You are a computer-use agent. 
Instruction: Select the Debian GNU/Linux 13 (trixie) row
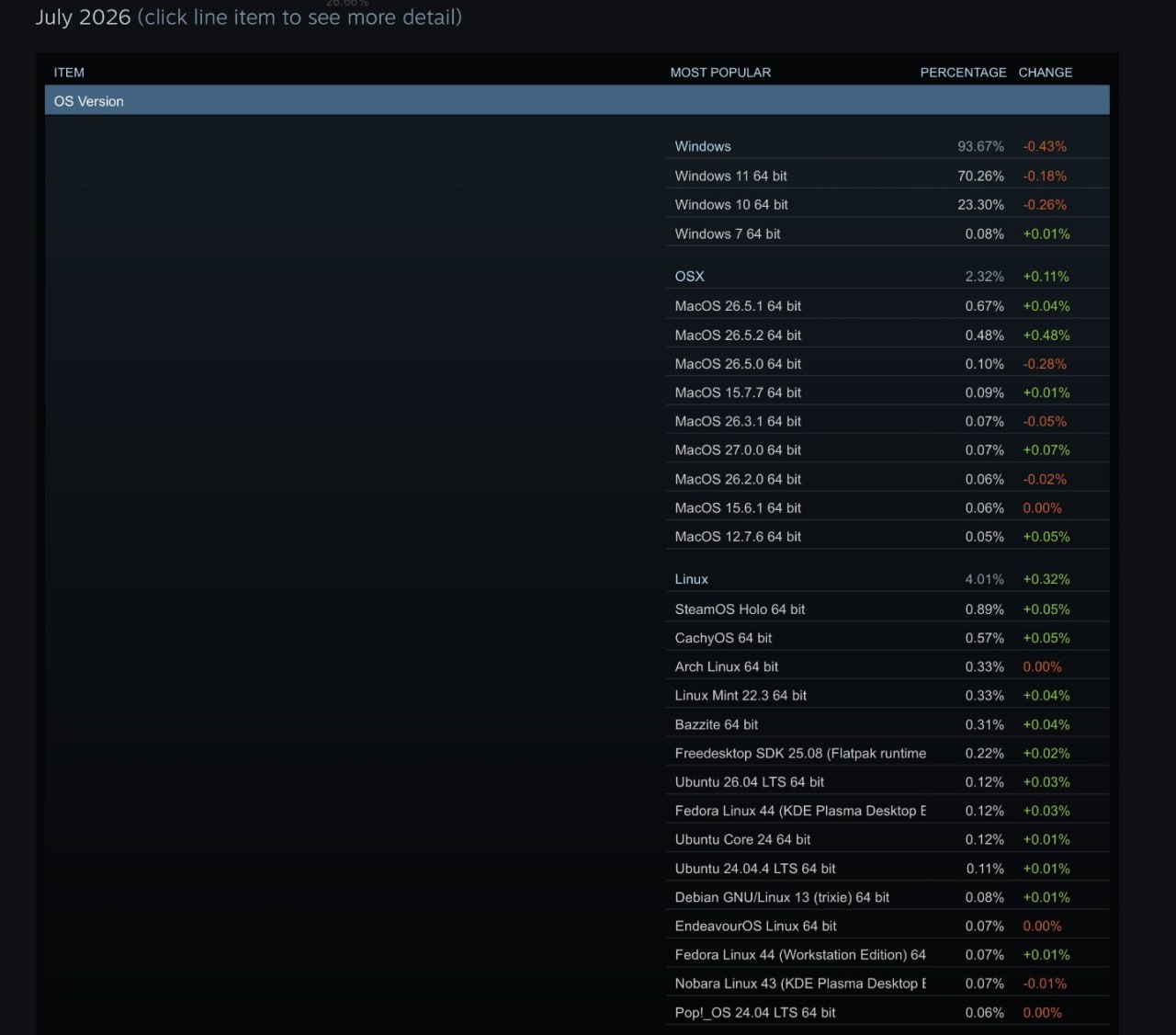pos(888,896)
